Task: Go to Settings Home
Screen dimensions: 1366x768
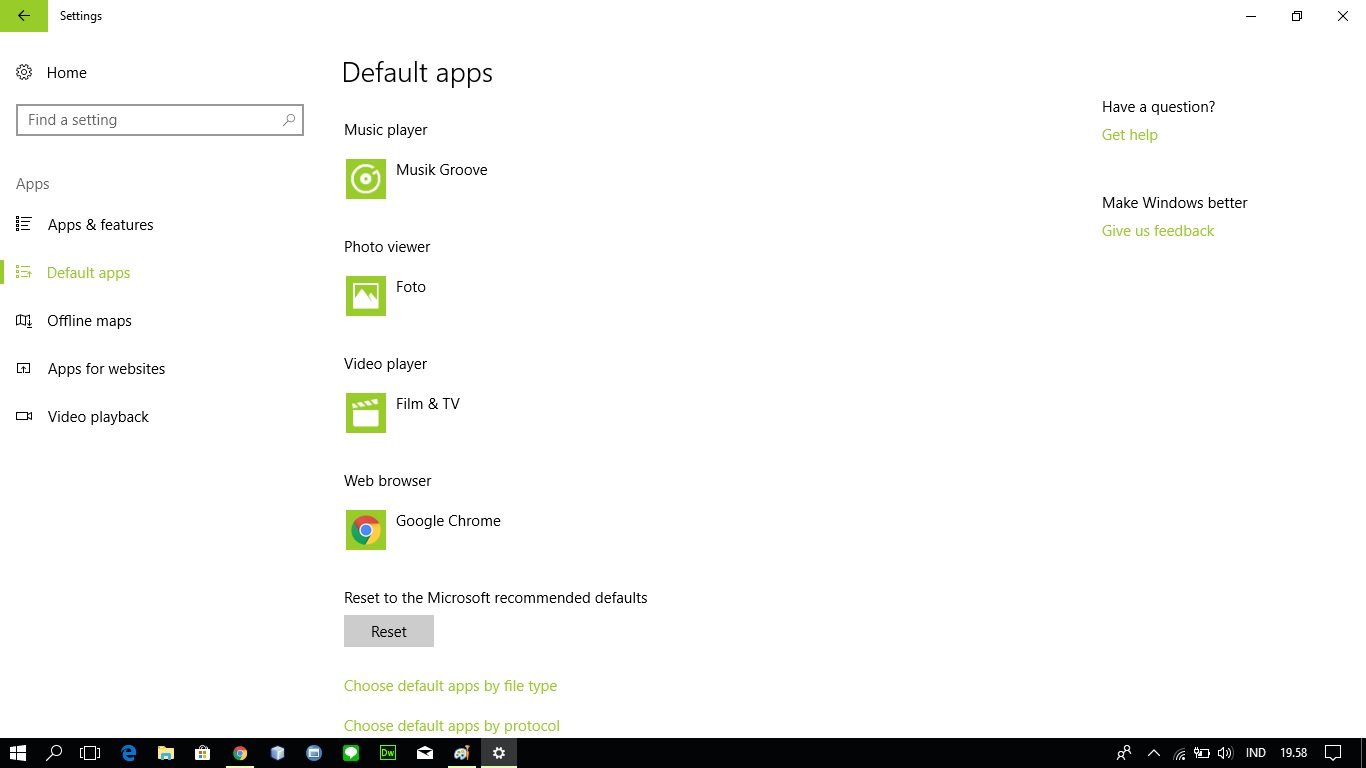Action: (x=52, y=73)
